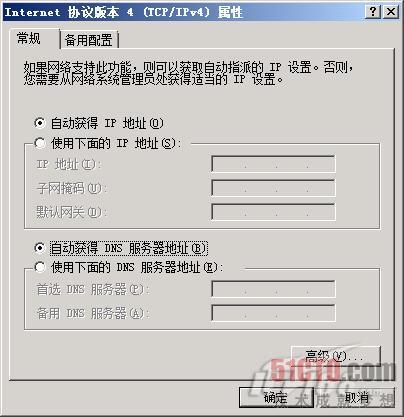
Task: Click the 使用下面的 DNS 服务器地址 label text
Action: 137,267
